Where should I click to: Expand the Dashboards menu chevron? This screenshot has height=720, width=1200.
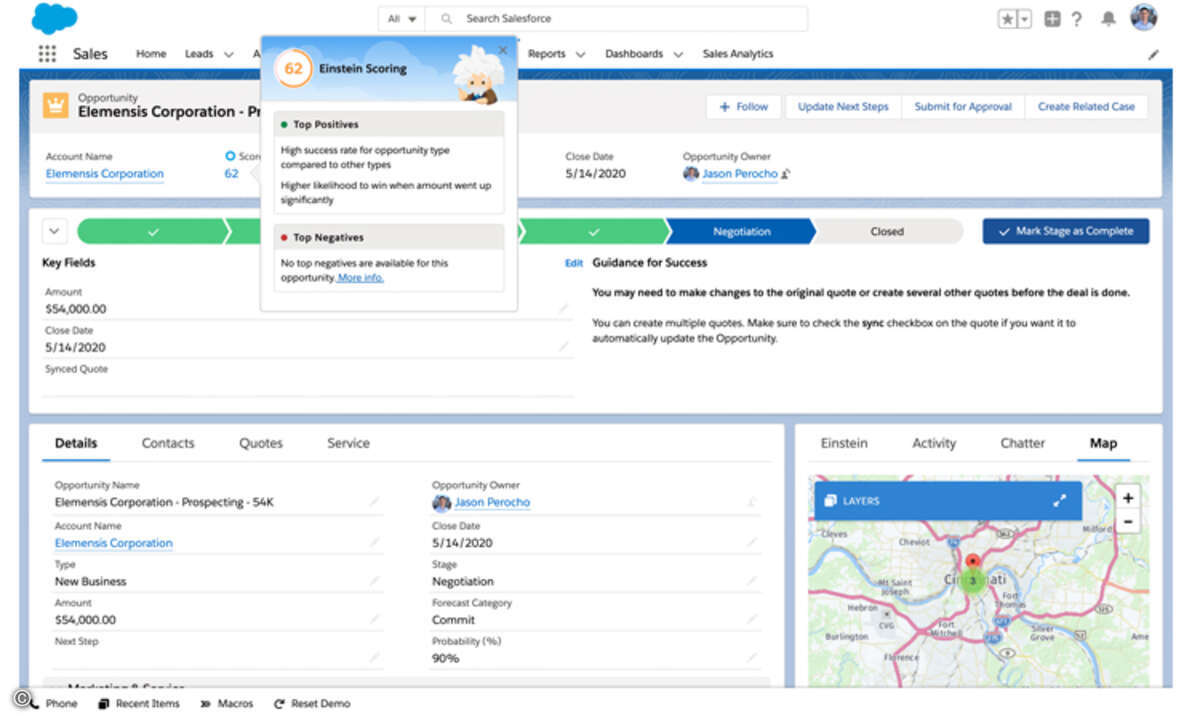click(x=678, y=55)
